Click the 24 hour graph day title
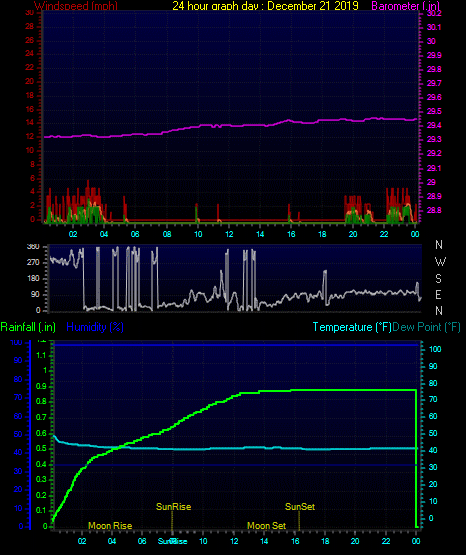 click(265, 6)
